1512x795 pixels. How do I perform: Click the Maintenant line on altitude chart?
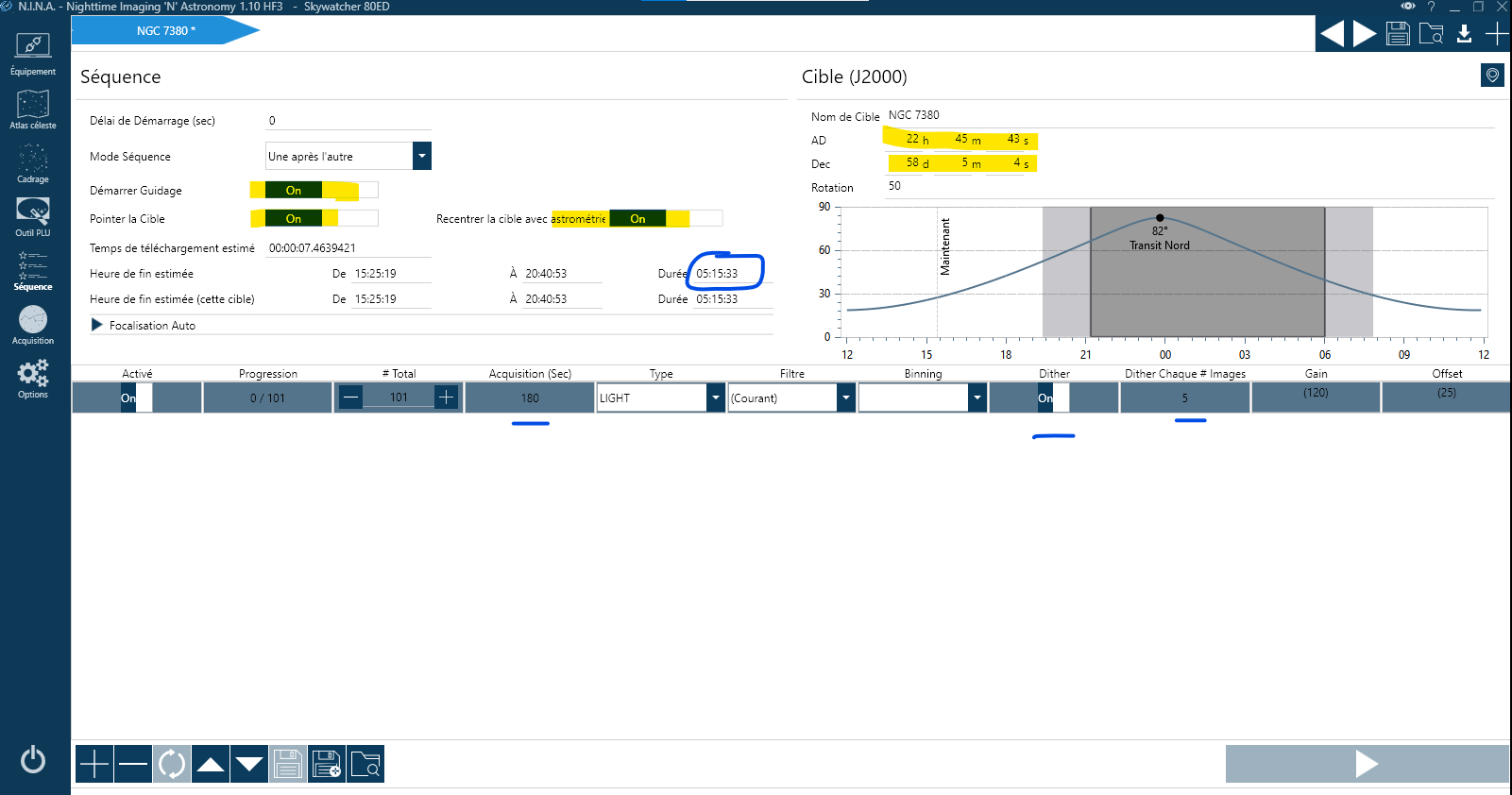tap(938, 271)
